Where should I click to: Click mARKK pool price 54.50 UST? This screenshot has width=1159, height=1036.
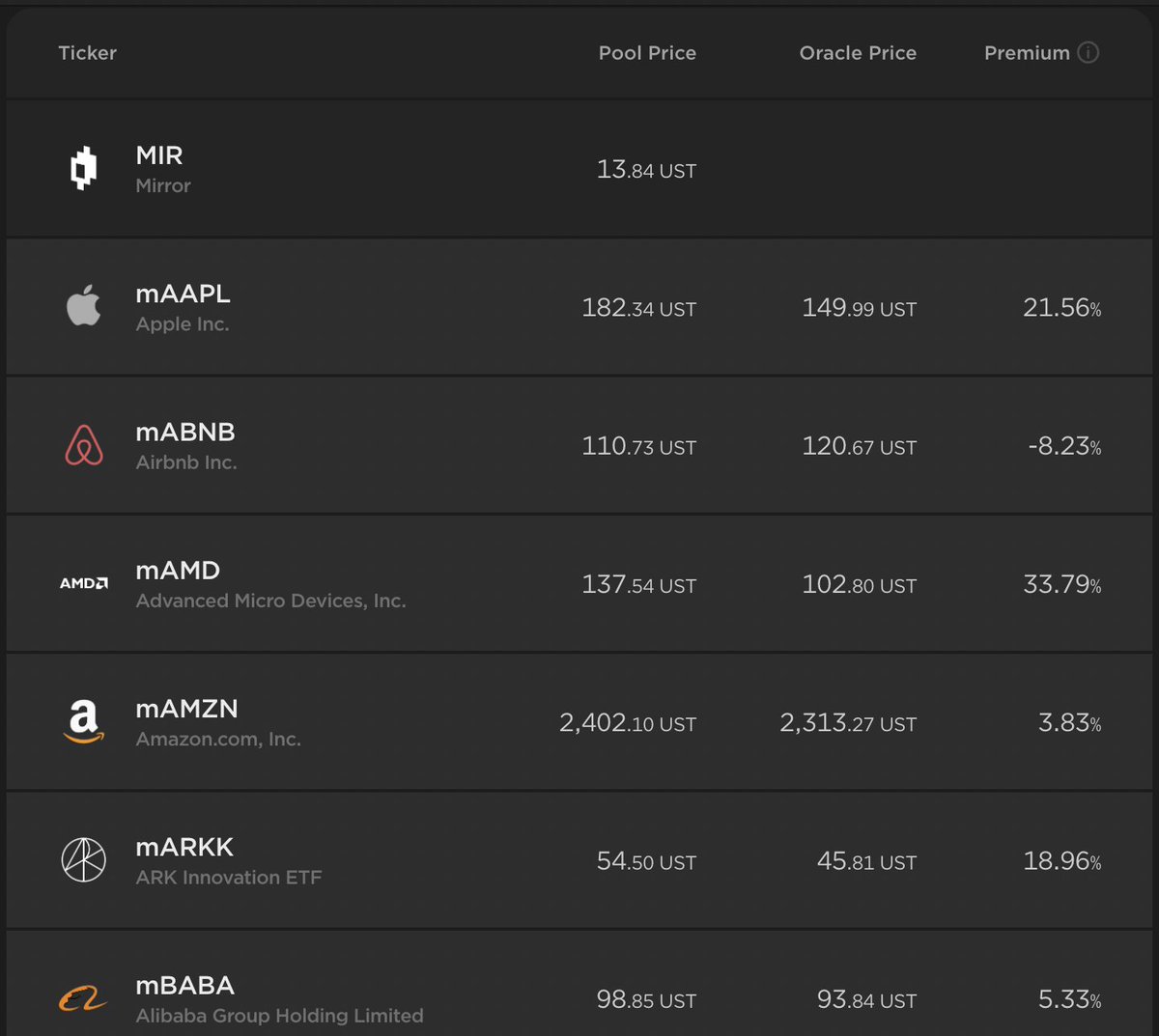coord(646,861)
